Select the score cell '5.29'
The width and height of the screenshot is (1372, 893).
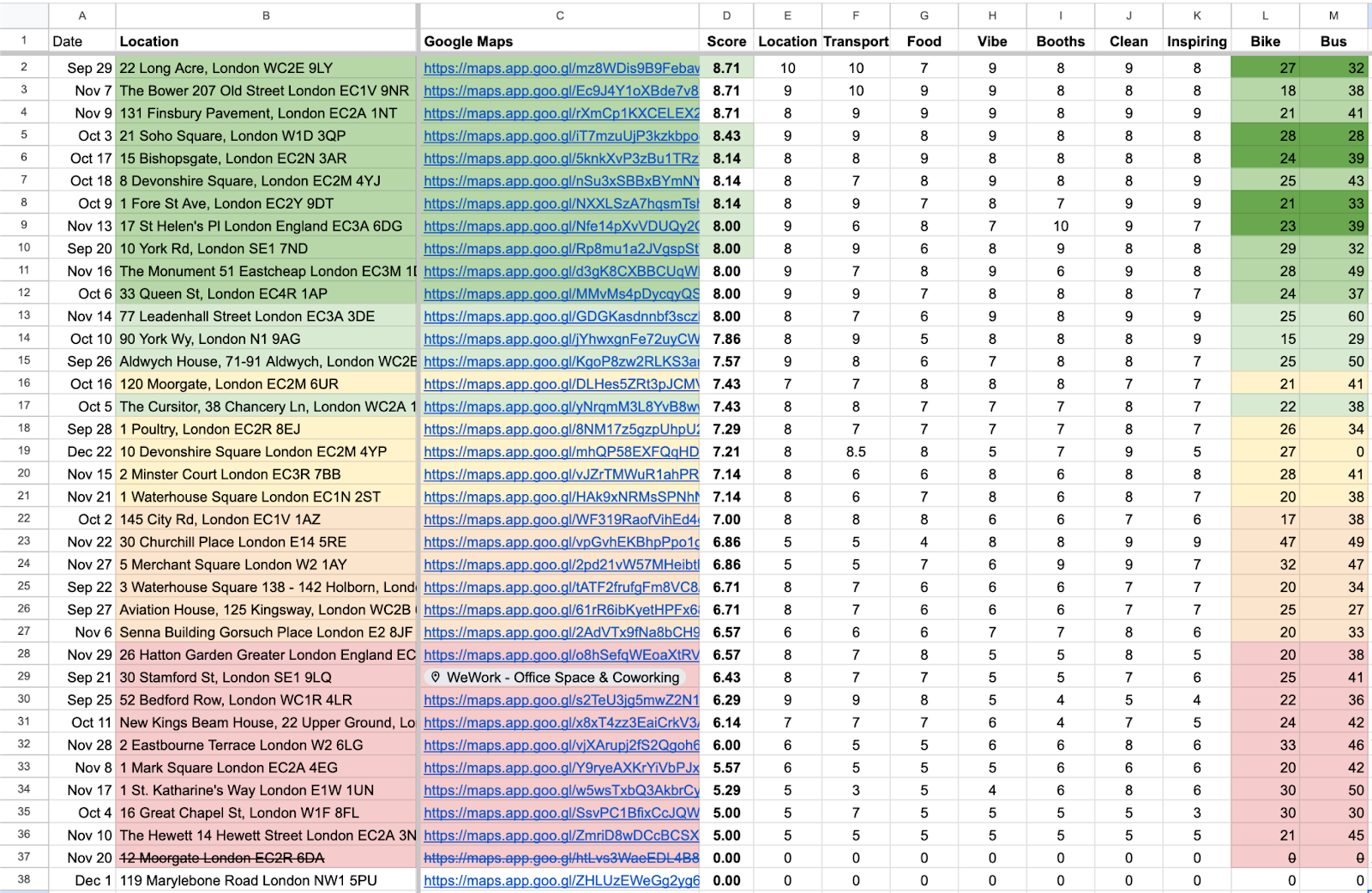pyautogui.click(x=726, y=790)
